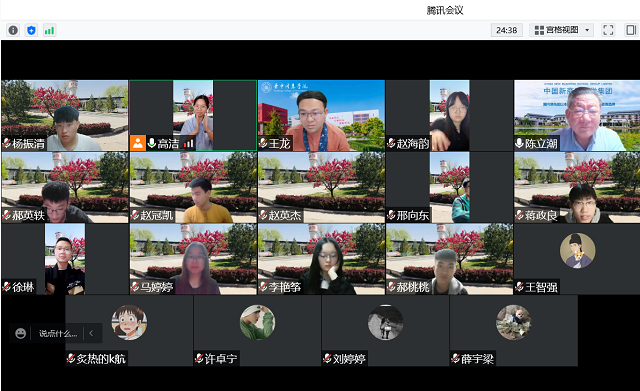
Task: Click the name label 赵英杰
Action: coord(285,215)
